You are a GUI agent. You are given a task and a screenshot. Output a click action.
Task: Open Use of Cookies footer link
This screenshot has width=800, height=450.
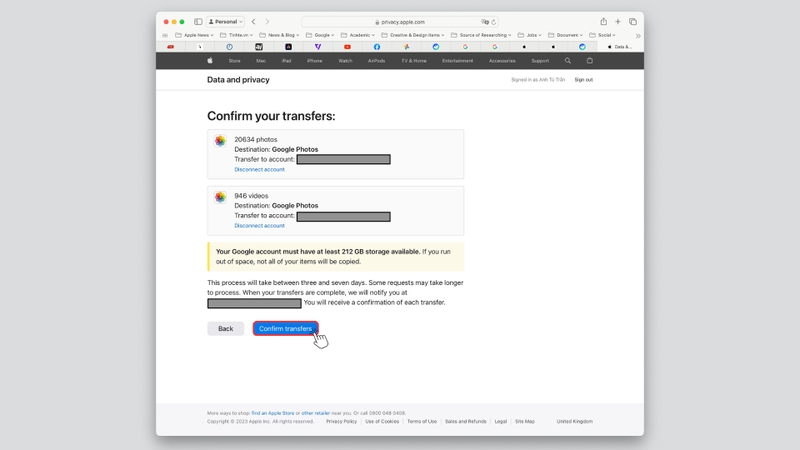point(382,421)
